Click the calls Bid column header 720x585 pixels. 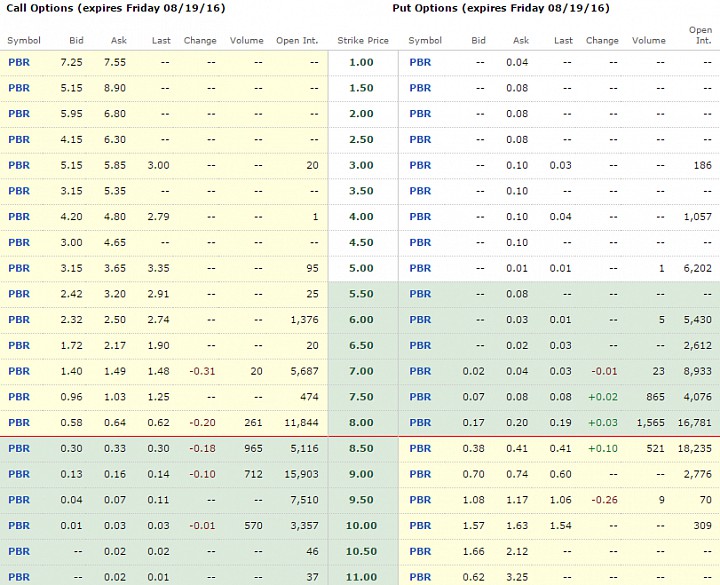click(76, 40)
